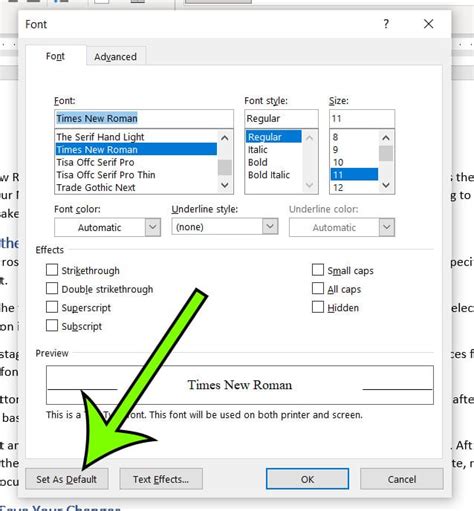Select Regular font style
The height and width of the screenshot is (511, 474).
pyautogui.click(x=274, y=137)
